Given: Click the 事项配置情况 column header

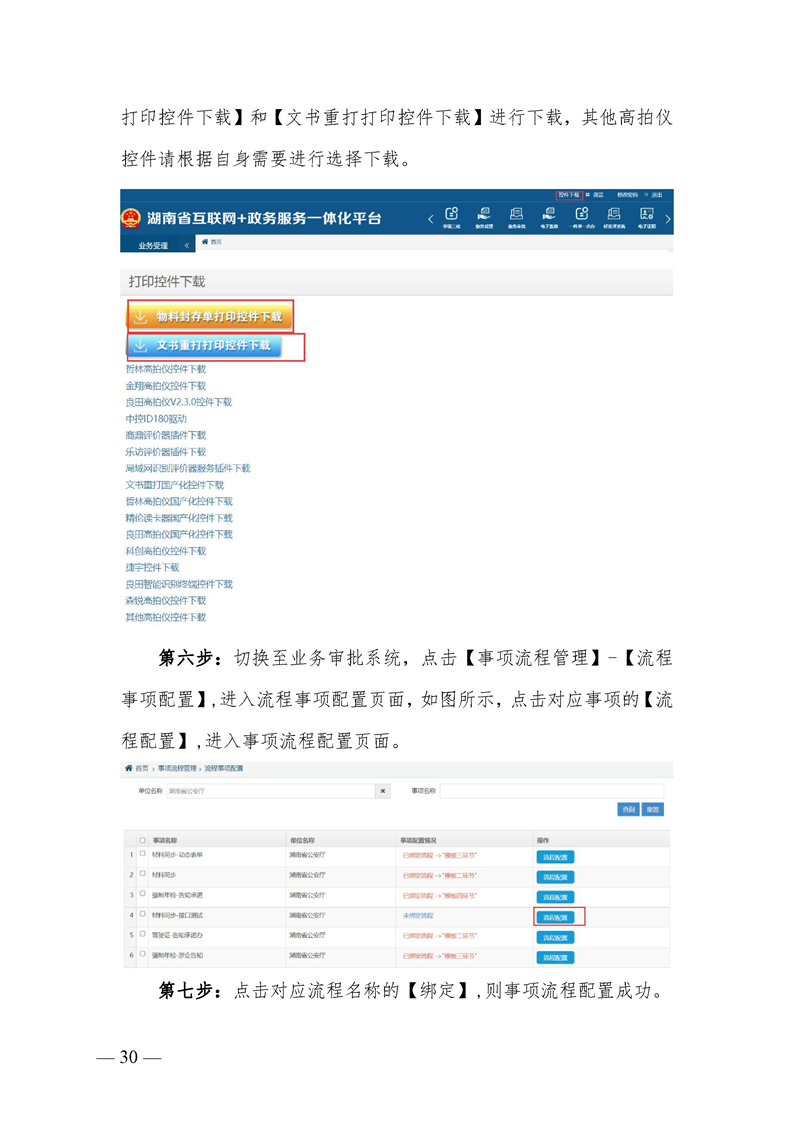Looking at the screenshot, I should 419,840.
